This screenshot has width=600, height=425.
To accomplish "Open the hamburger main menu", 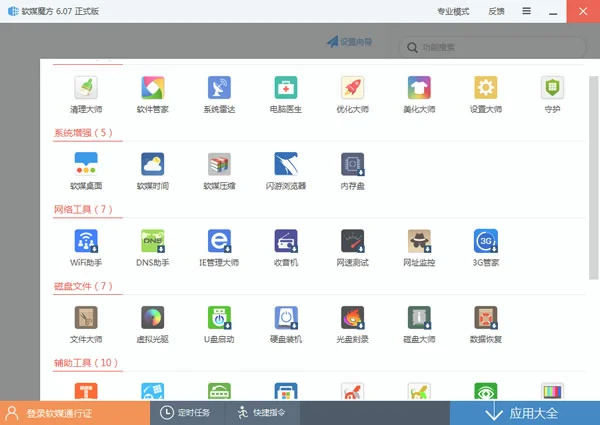I will pos(527,11).
